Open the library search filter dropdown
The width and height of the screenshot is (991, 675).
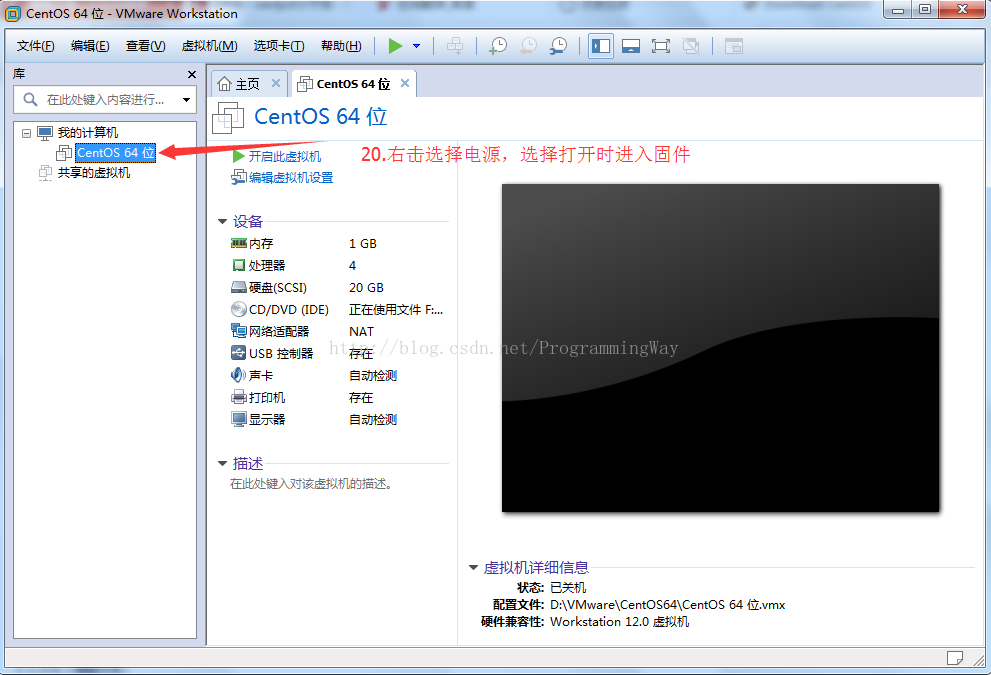click(x=186, y=100)
